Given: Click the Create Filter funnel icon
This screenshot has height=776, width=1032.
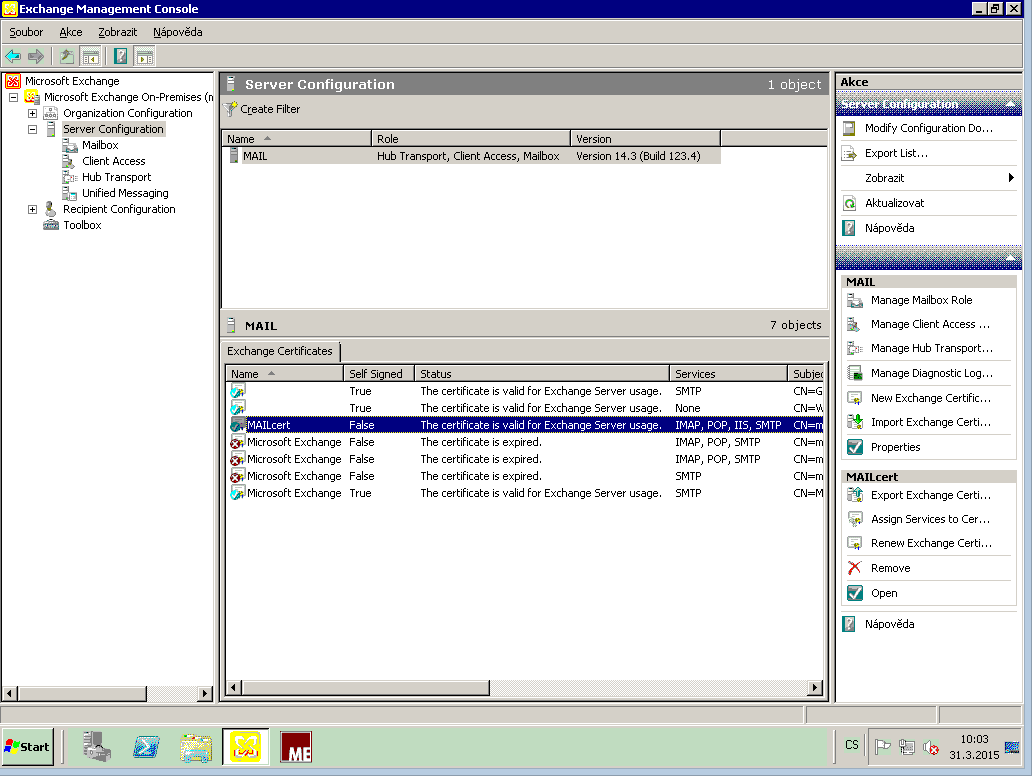Looking at the screenshot, I should click(x=231, y=109).
